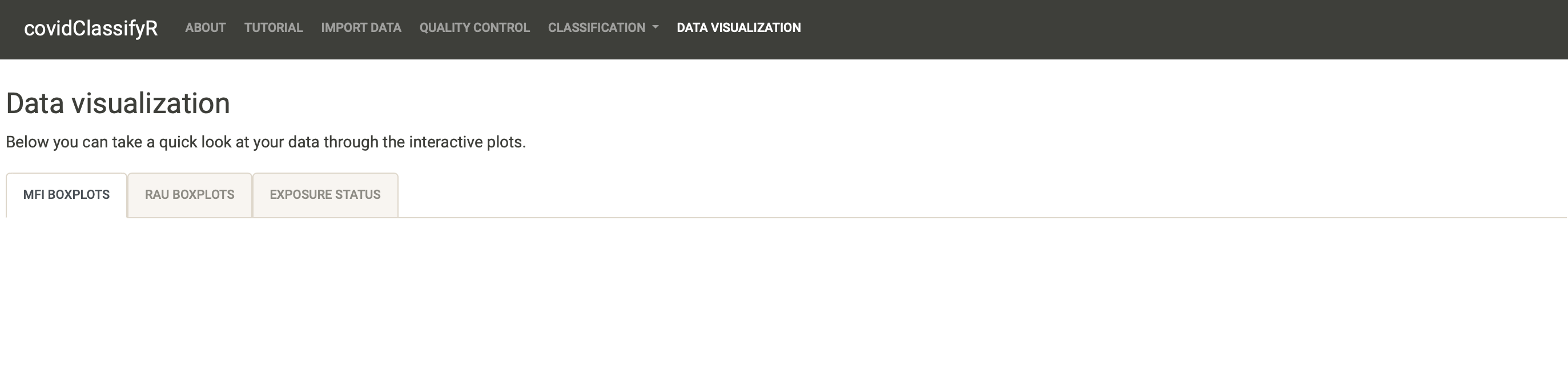Expand the Classification navigation menu

tap(603, 27)
